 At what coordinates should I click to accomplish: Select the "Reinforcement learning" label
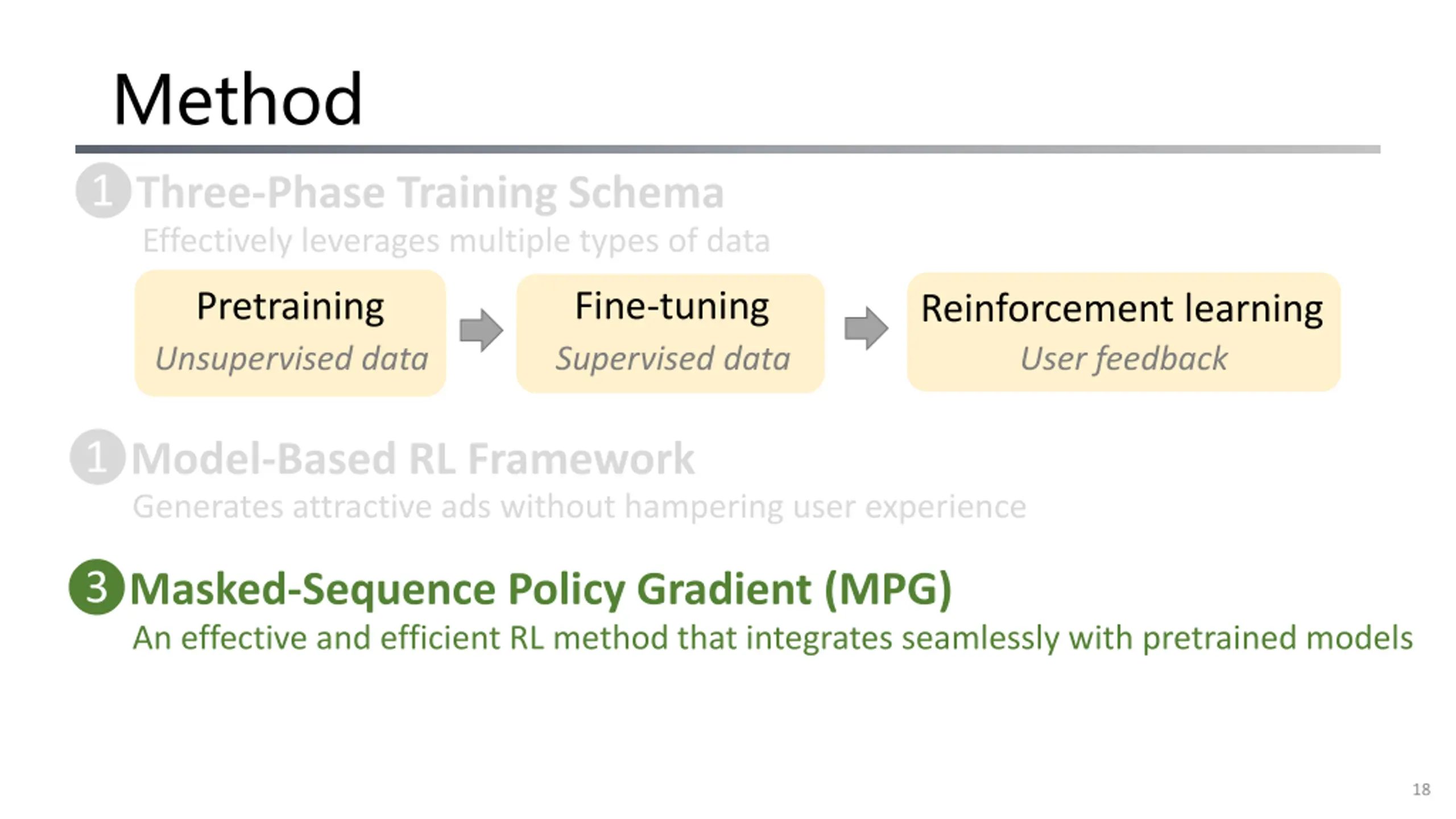[x=1122, y=309]
